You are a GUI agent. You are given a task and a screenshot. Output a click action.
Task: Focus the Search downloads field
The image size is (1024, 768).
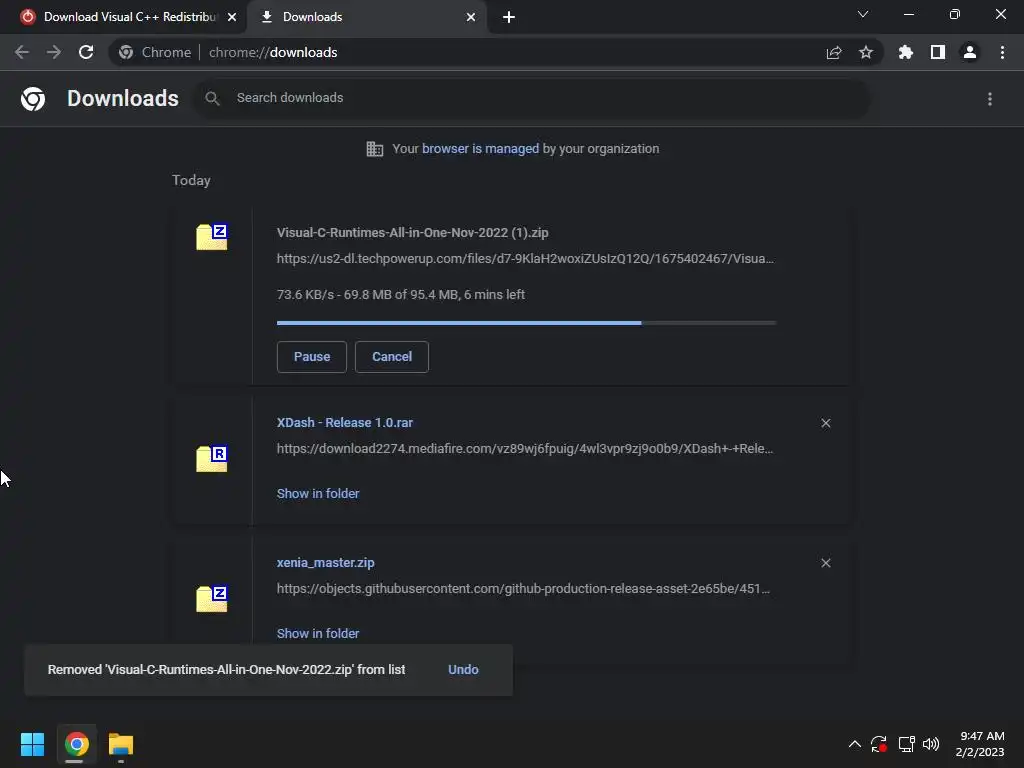(x=532, y=99)
